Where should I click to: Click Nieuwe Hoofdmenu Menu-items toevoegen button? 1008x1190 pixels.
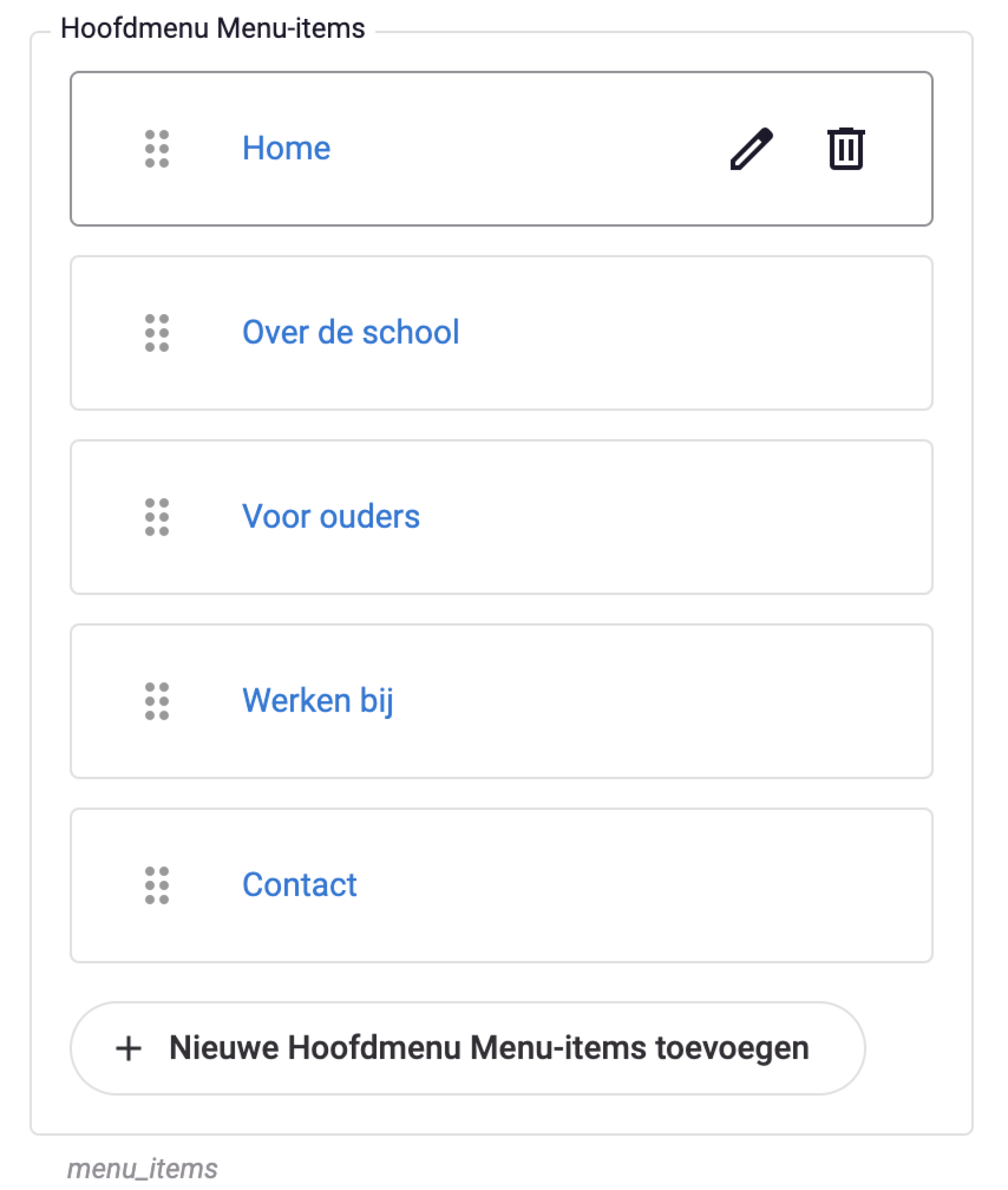pyautogui.click(x=467, y=1048)
